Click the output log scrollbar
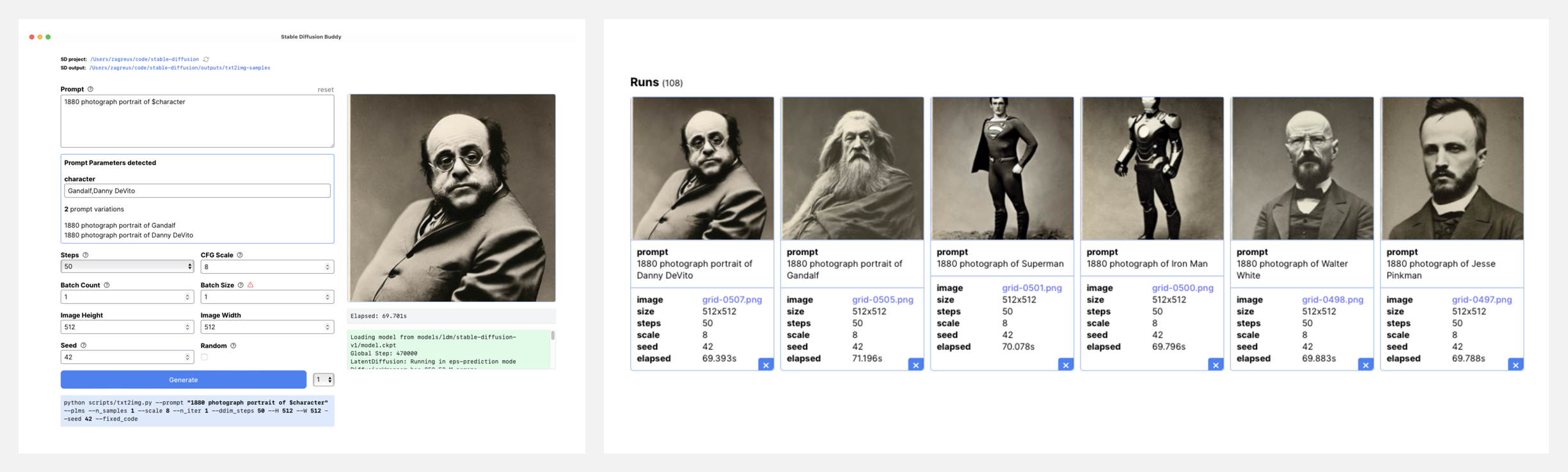Screen dimensions: 1568x472 553,336
